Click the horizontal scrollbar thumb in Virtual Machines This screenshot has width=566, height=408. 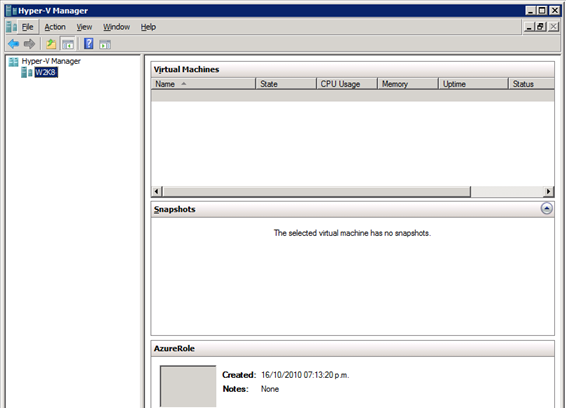click(317, 191)
